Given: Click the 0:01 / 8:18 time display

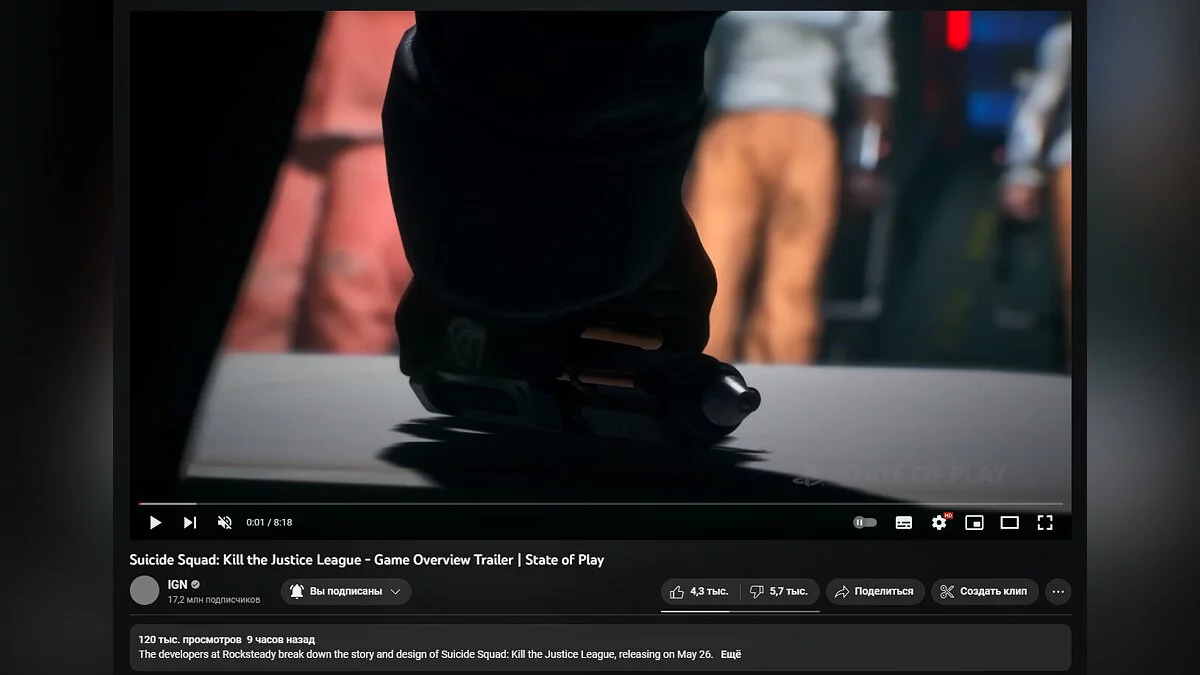Looking at the screenshot, I should tap(269, 522).
